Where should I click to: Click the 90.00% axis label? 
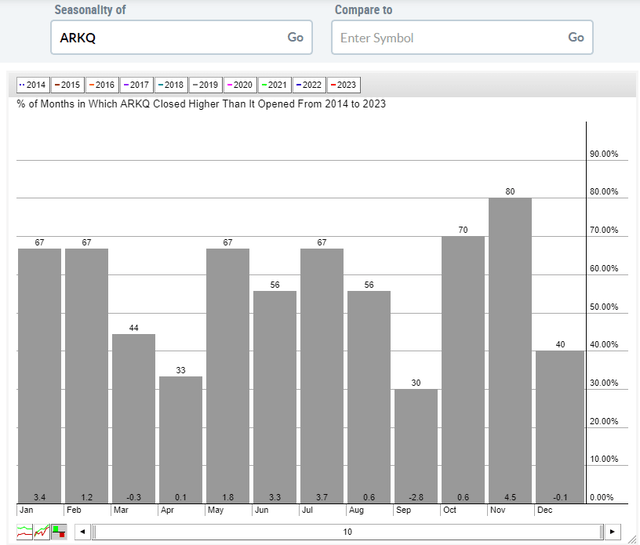[x=604, y=154]
